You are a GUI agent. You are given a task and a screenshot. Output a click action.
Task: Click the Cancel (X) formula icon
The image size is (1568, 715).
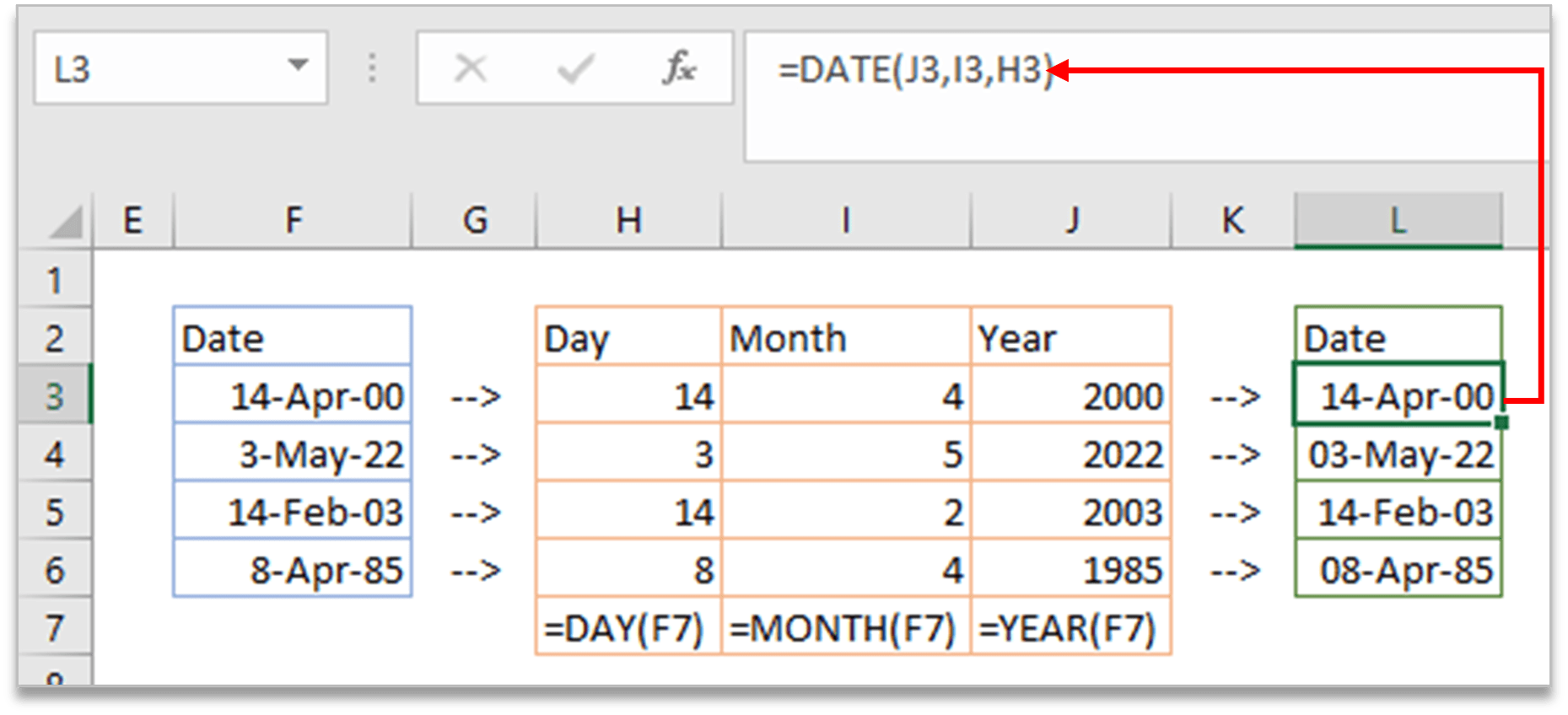pos(470,68)
